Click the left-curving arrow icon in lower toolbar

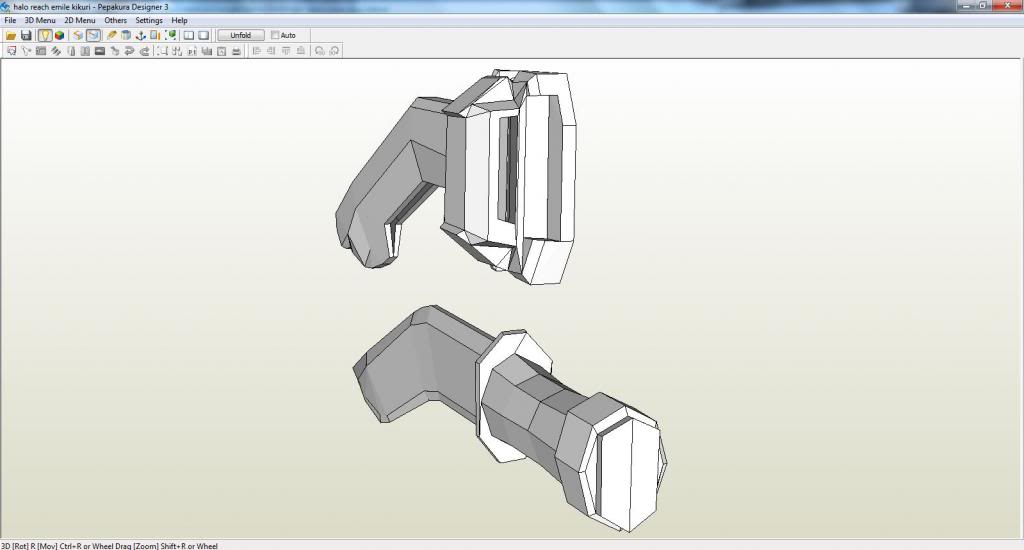[x=129, y=51]
